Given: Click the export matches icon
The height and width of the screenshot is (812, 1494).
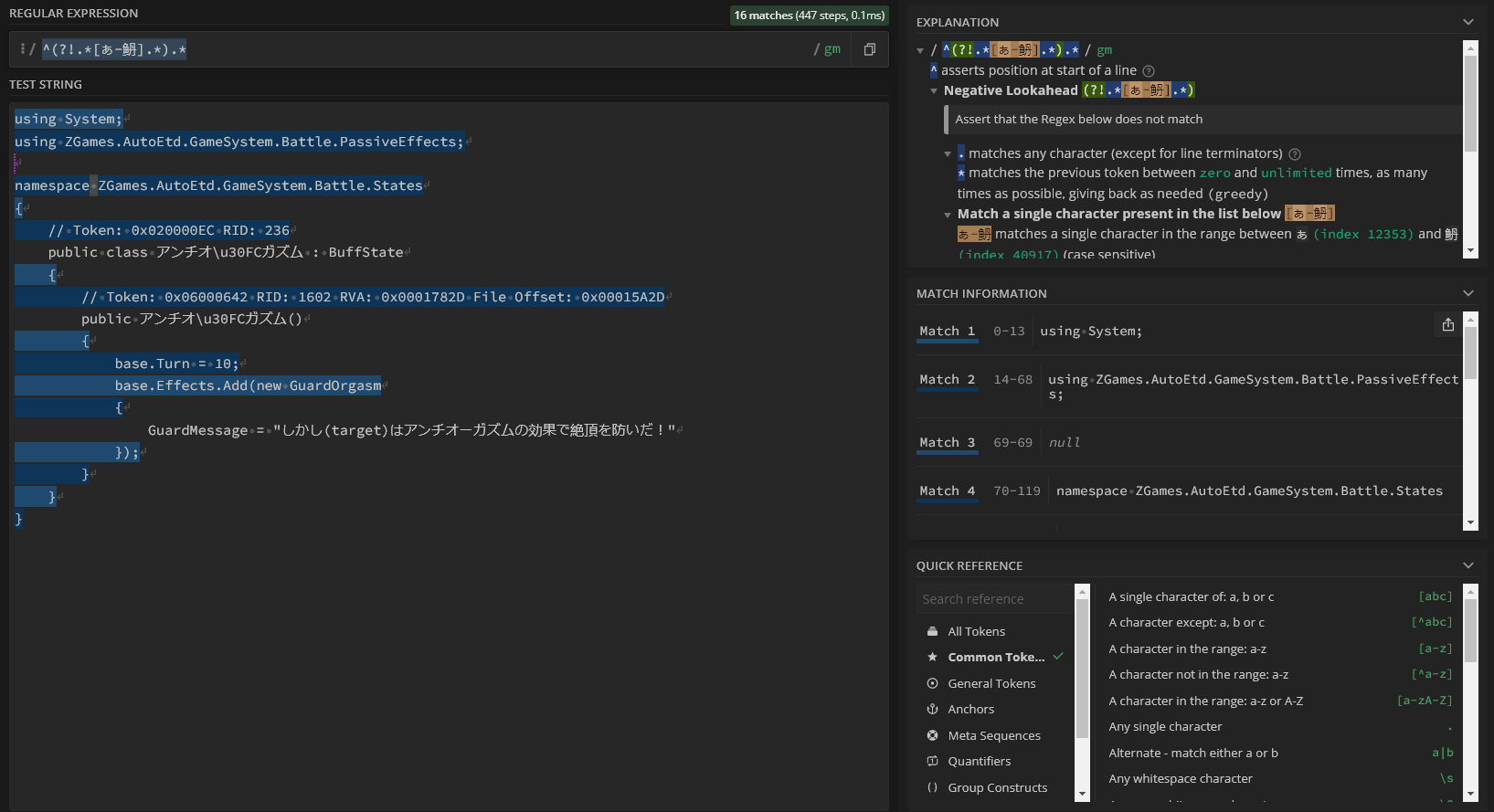Looking at the screenshot, I should tap(1447, 324).
